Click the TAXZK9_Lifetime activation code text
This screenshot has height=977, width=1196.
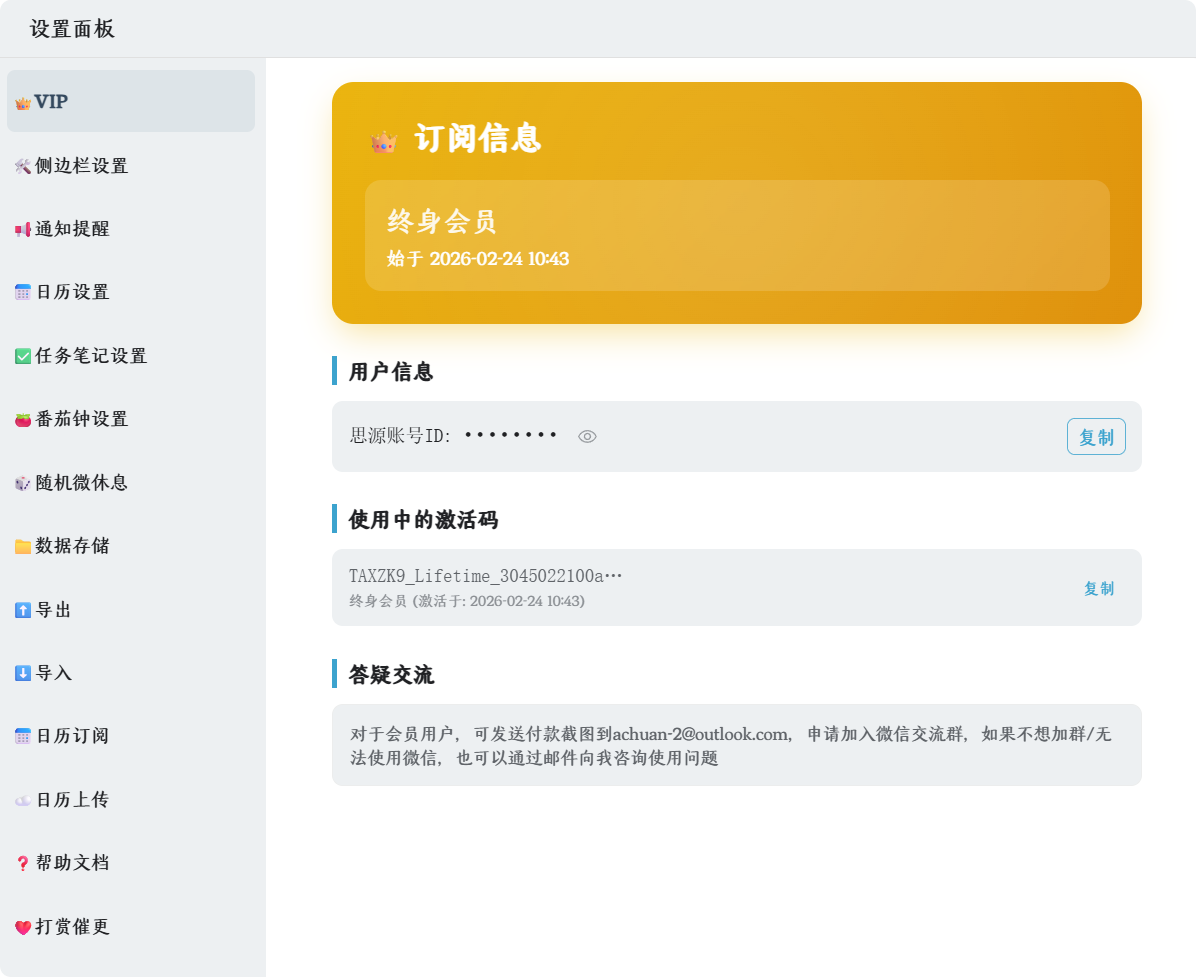pyautogui.click(x=485, y=576)
